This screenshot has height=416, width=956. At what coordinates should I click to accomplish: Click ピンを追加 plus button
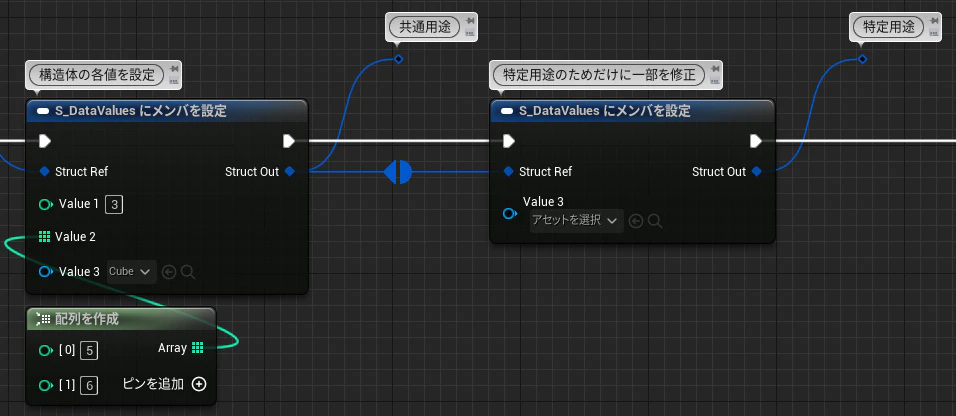click(x=199, y=384)
